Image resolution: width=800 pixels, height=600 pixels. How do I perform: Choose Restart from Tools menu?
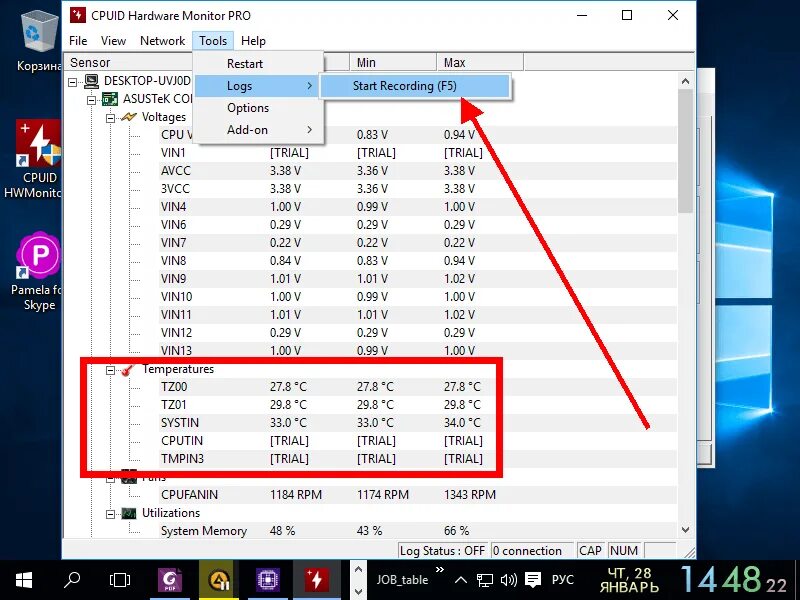(x=259, y=64)
